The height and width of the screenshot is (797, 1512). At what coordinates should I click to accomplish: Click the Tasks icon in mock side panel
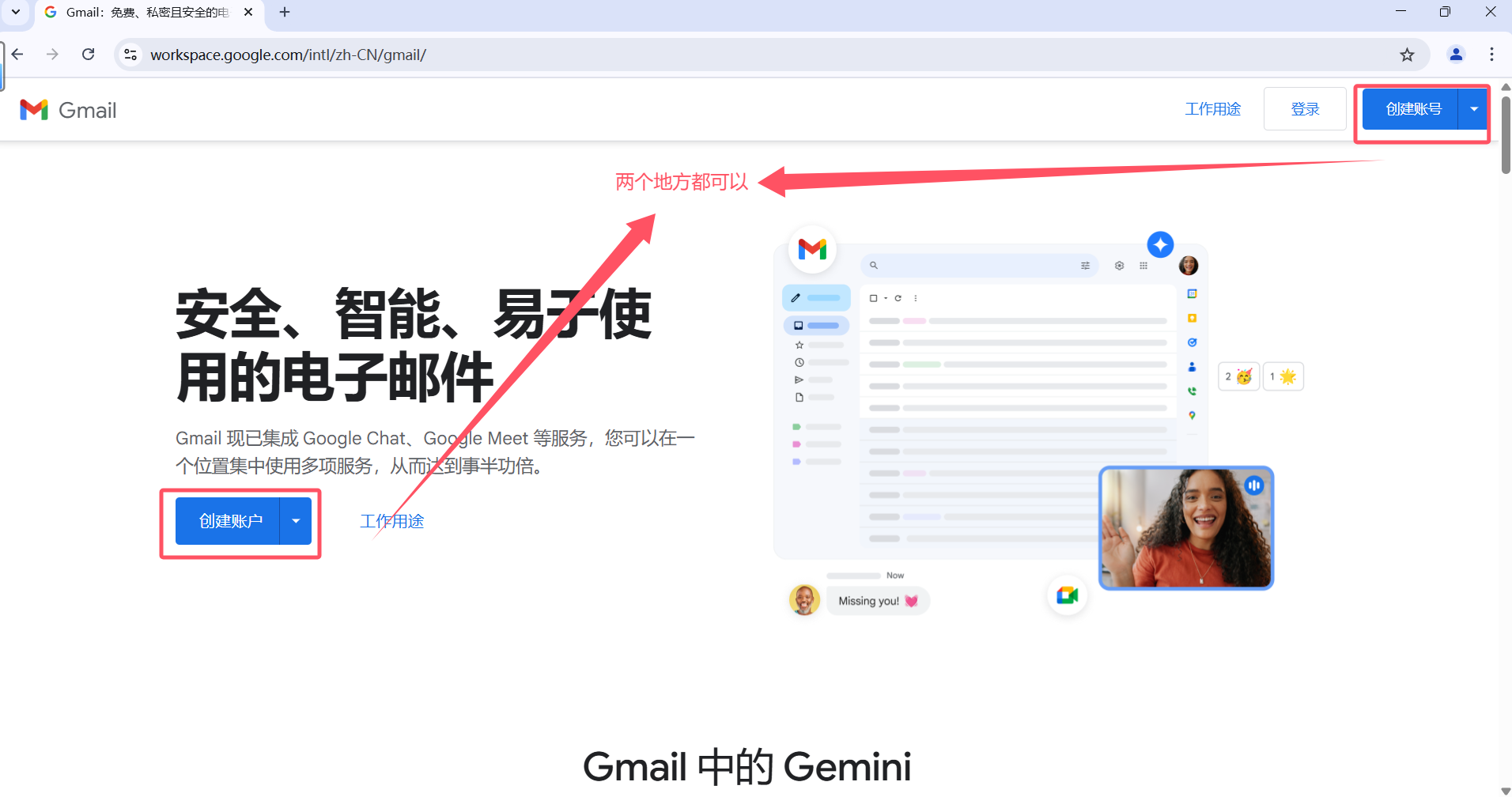pyautogui.click(x=1192, y=342)
